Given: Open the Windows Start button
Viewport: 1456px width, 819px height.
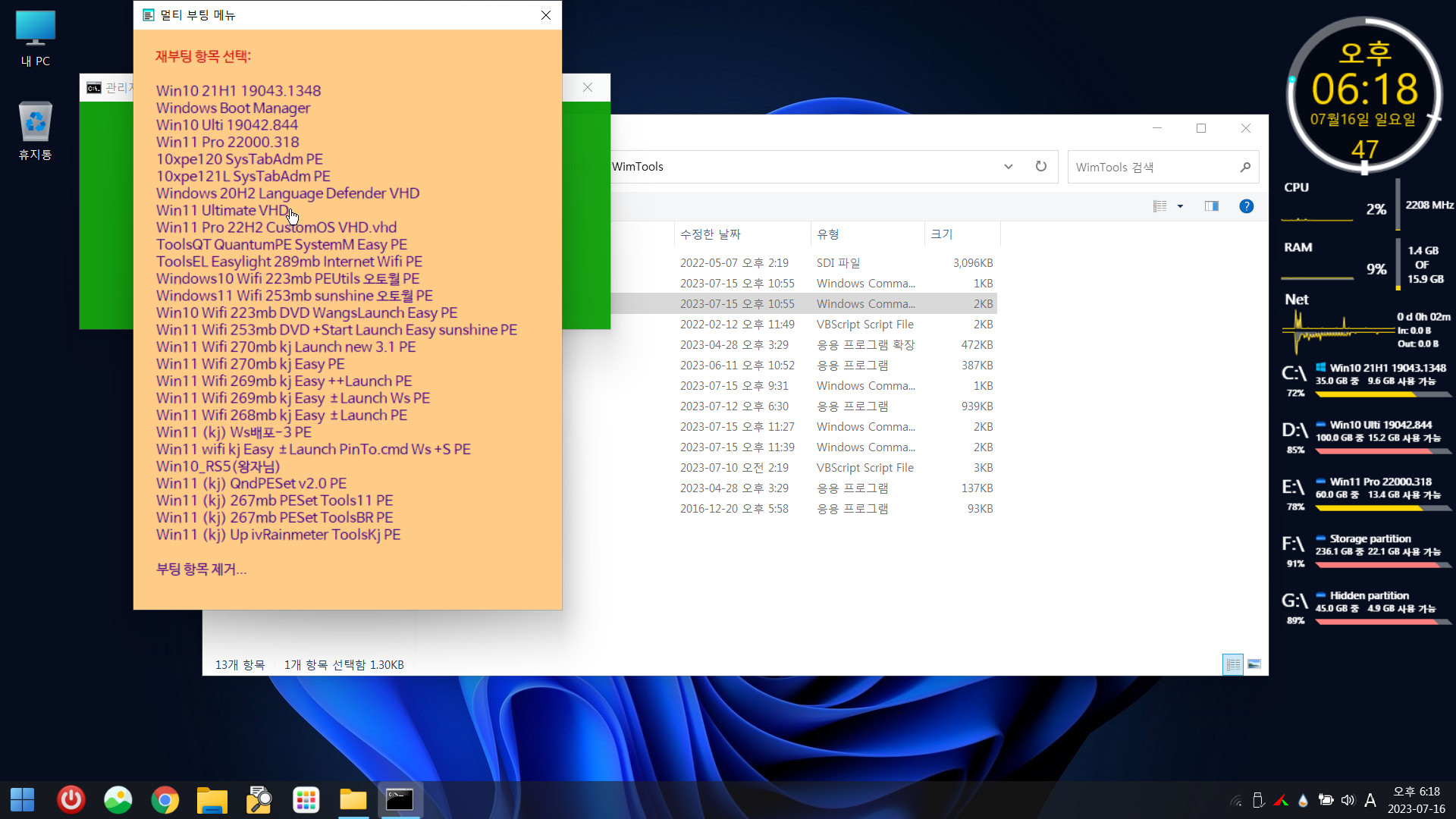Looking at the screenshot, I should coord(23,799).
